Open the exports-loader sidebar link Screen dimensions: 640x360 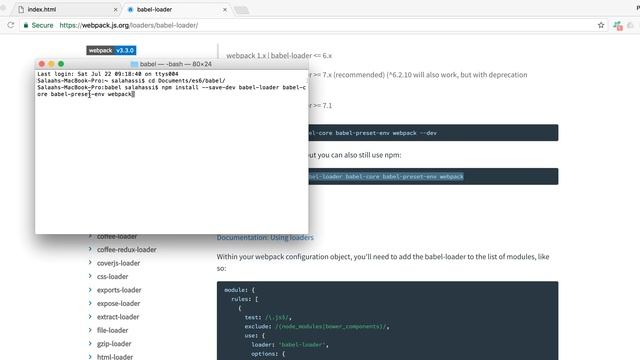119,290
